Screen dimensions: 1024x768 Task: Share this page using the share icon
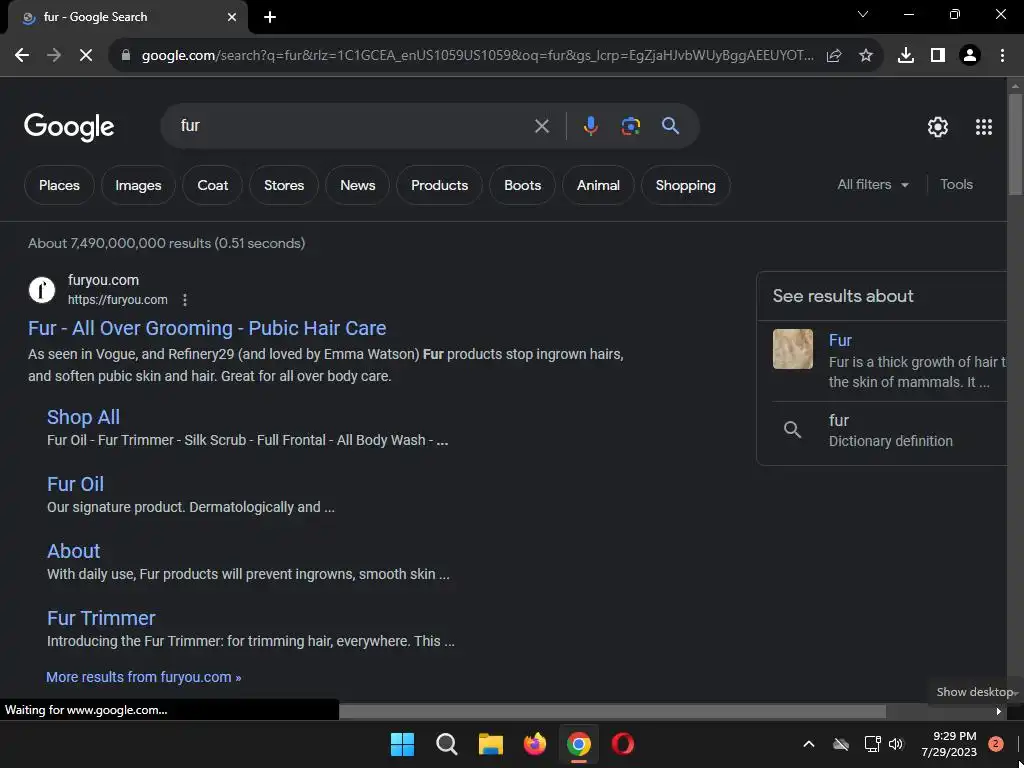(x=834, y=56)
